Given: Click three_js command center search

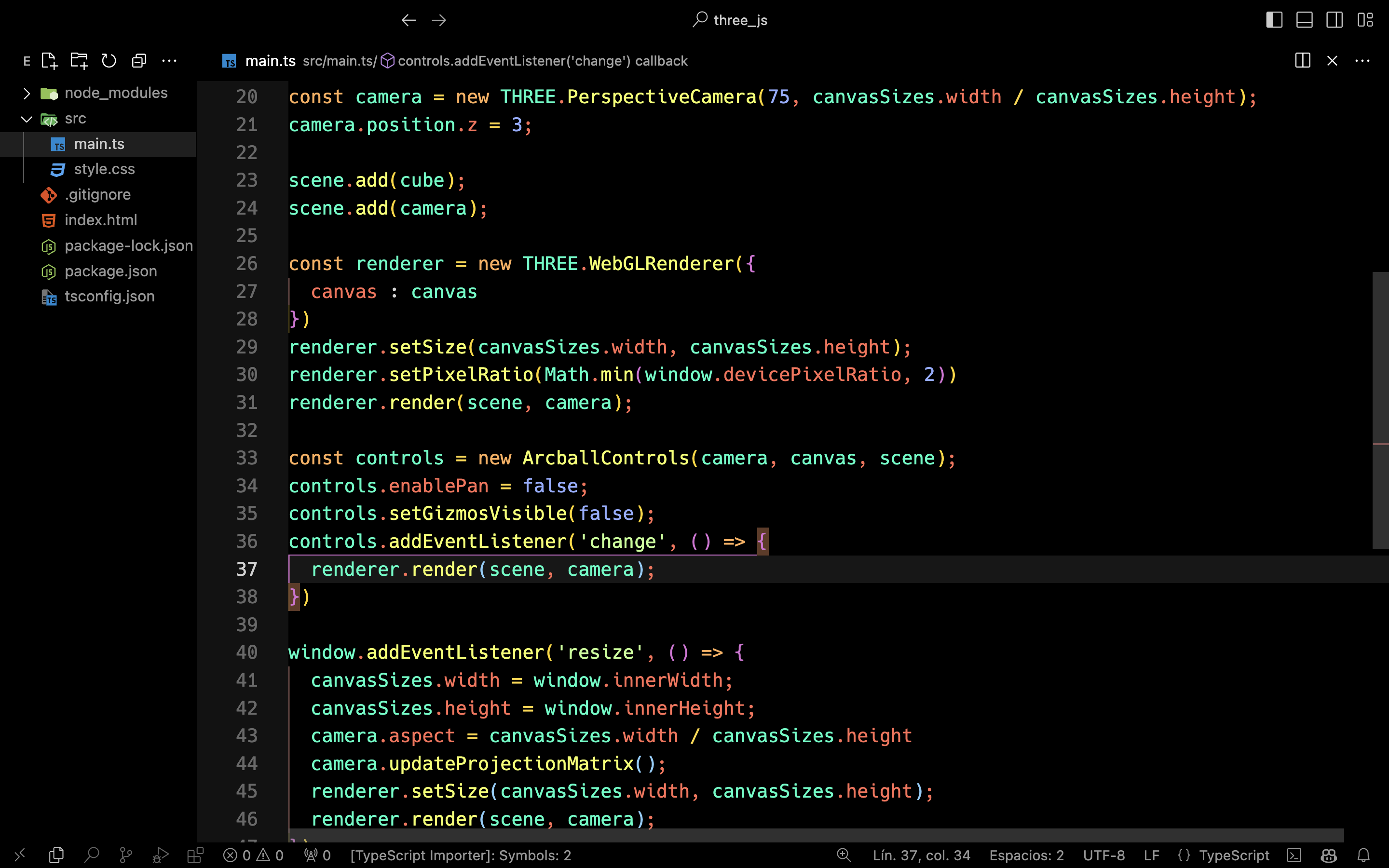Looking at the screenshot, I should pyautogui.click(x=730, y=21).
